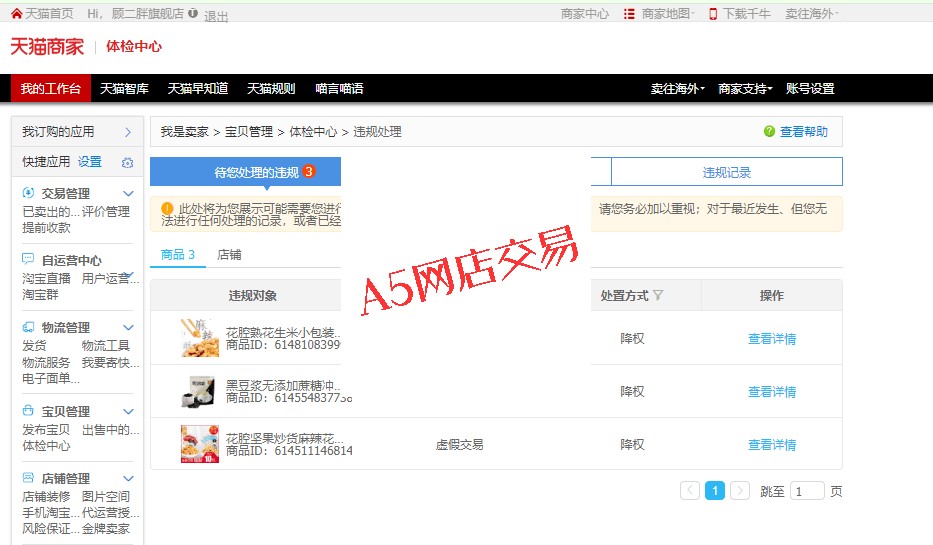Viewport: 933px width, 545px height.
Task: Go to next page arrow
Action: 740,490
